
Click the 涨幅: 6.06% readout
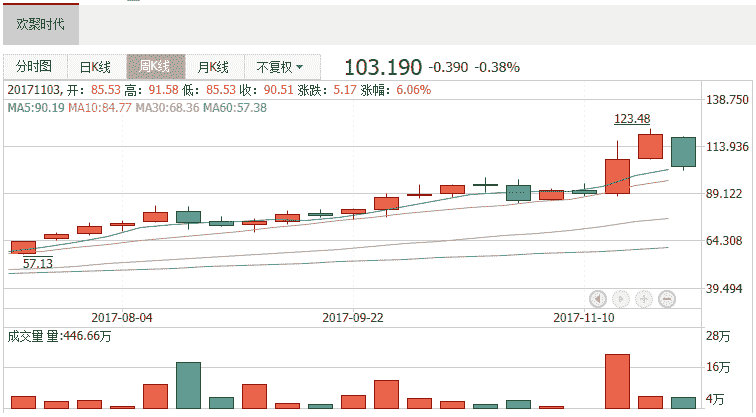(x=396, y=90)
